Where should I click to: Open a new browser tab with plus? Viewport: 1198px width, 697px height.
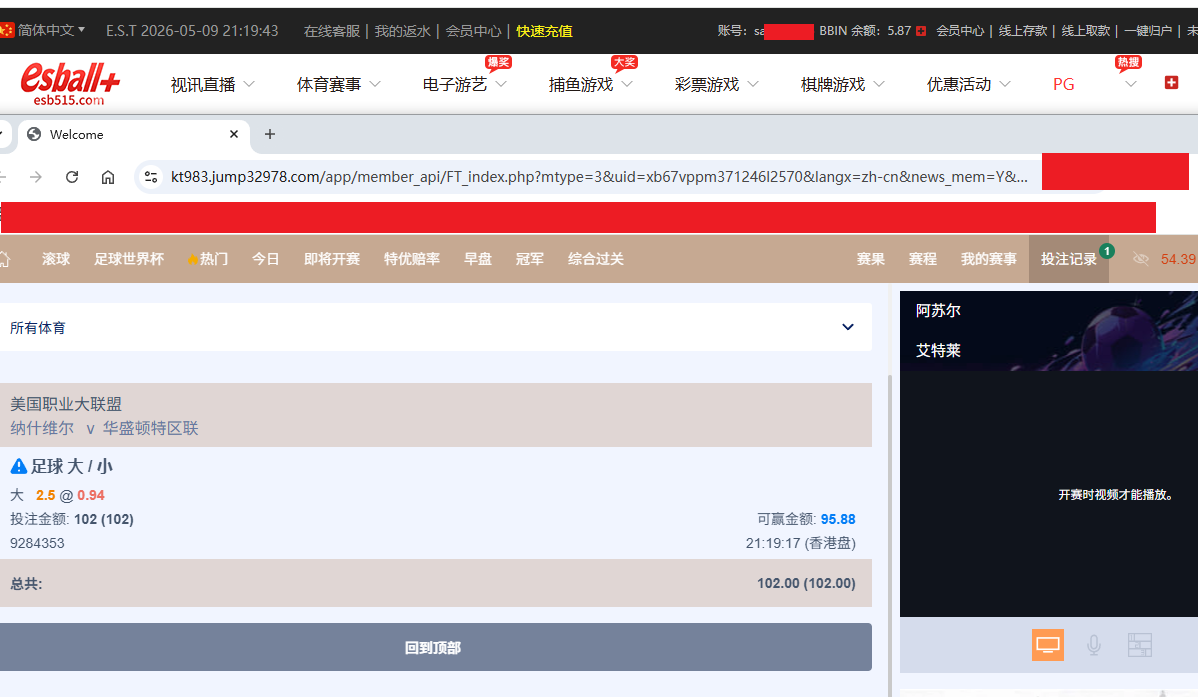point(270,135)
